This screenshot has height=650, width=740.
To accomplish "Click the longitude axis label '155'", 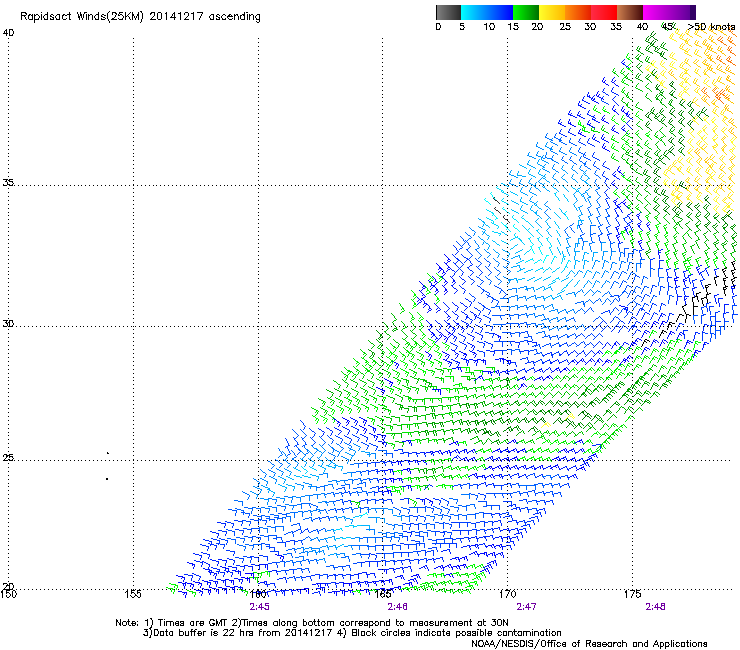I will (x=133, y=594).
